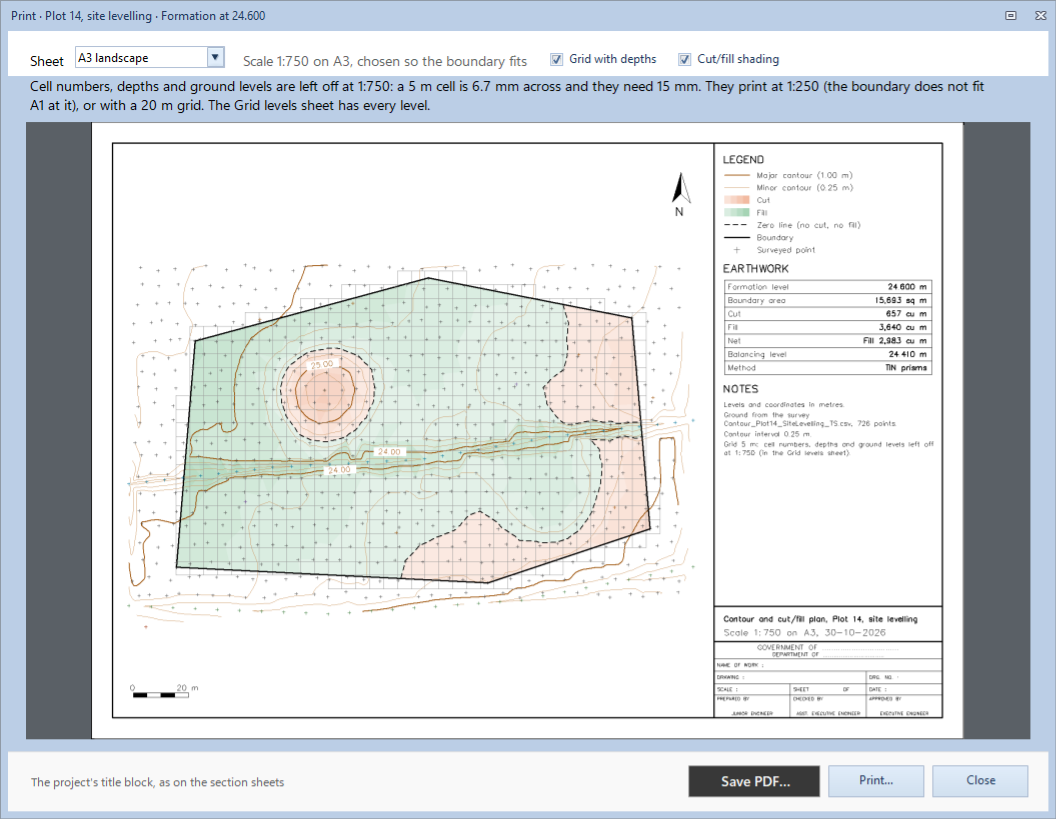Close the print dialog with Close button

click(x=981, y=781)
